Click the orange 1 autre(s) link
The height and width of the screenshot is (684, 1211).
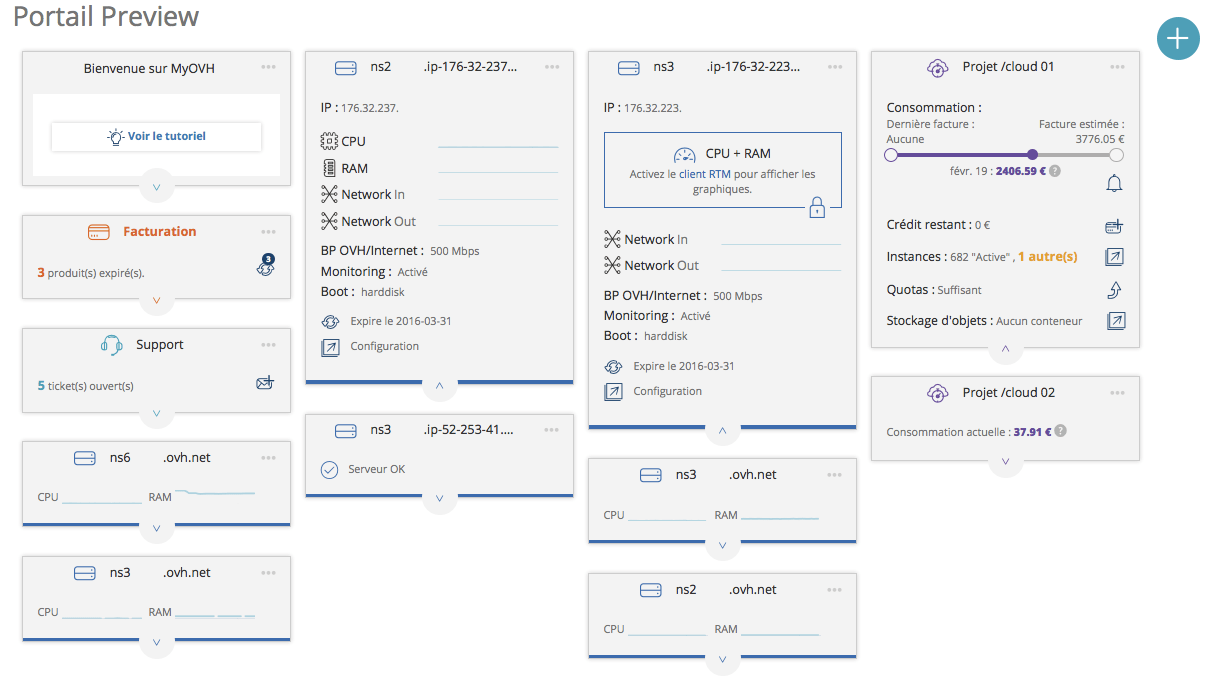coord(1047,257)
